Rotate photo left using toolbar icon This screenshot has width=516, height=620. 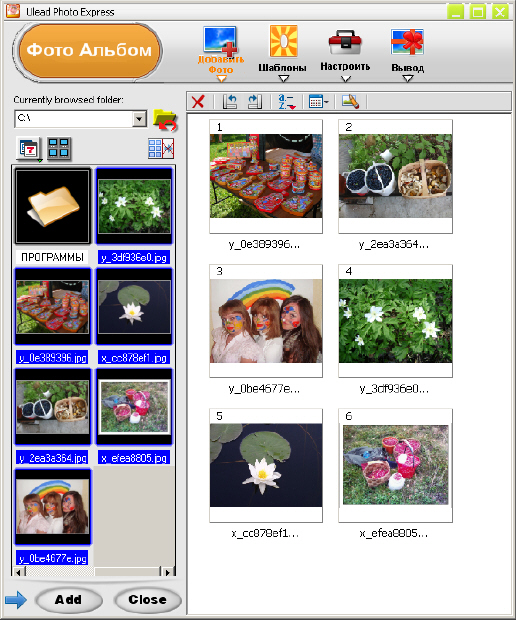tap(230, 102)
